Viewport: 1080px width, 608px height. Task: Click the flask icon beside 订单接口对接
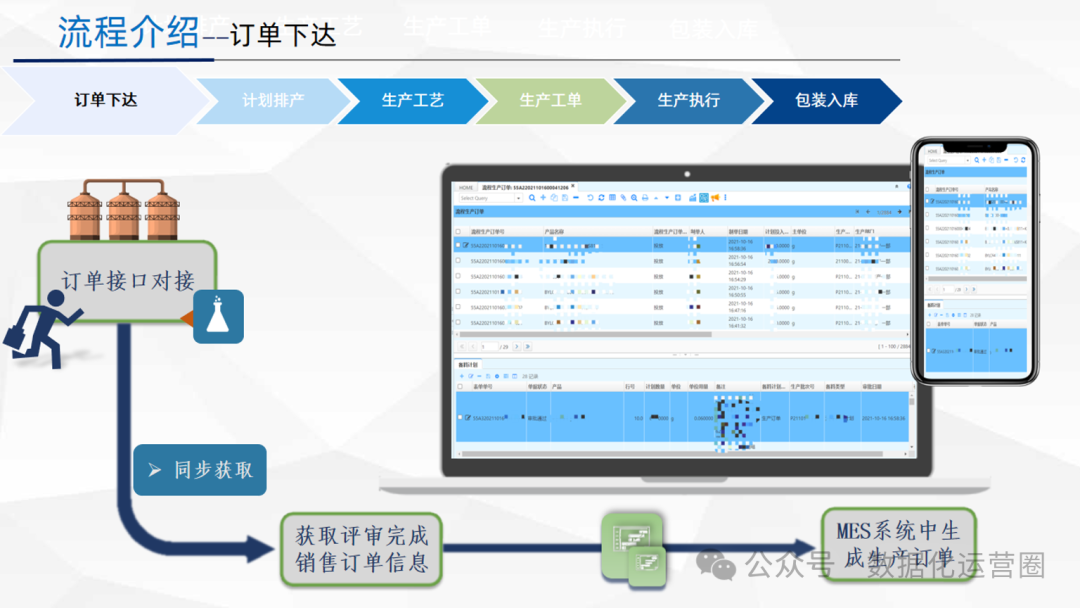(x=218, y=317)
